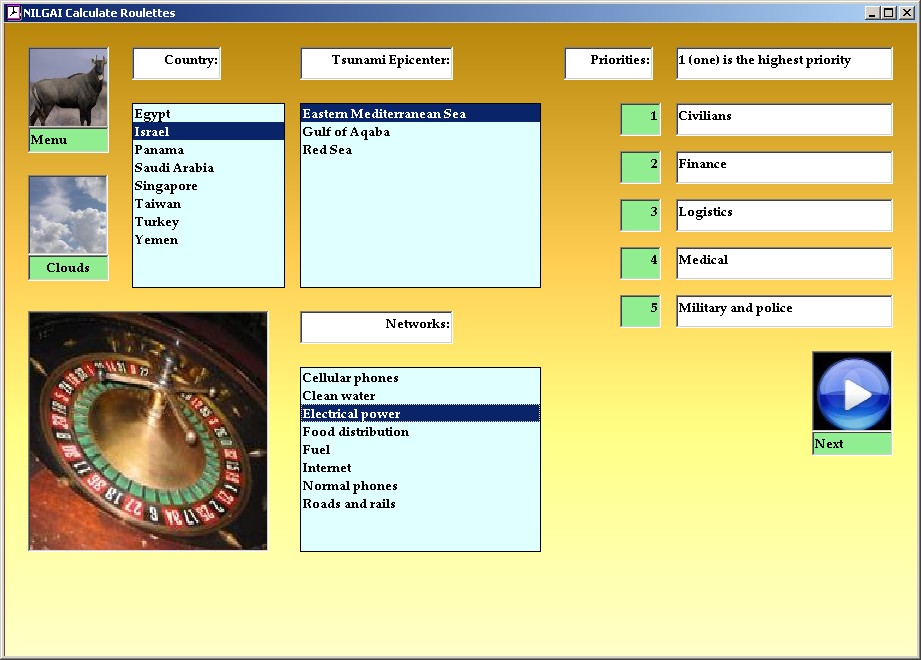
Task: Click the NILGAI title bar application icon
Action: (13, 13)
